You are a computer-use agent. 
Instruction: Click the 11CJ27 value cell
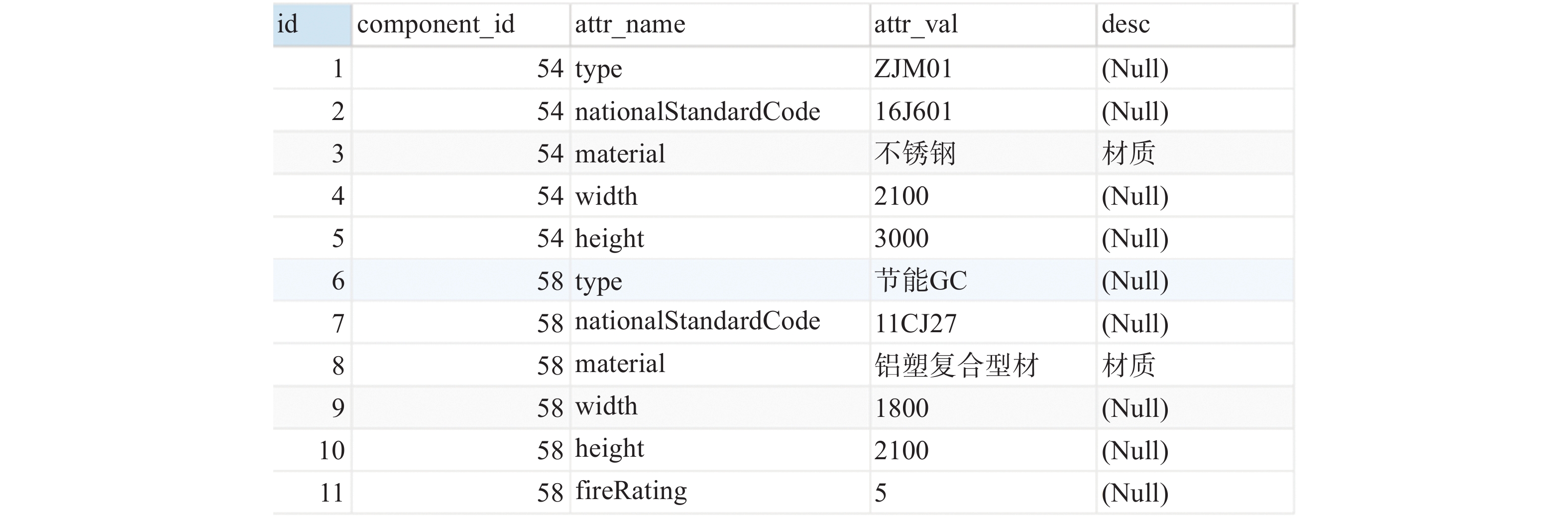(983, 323)
